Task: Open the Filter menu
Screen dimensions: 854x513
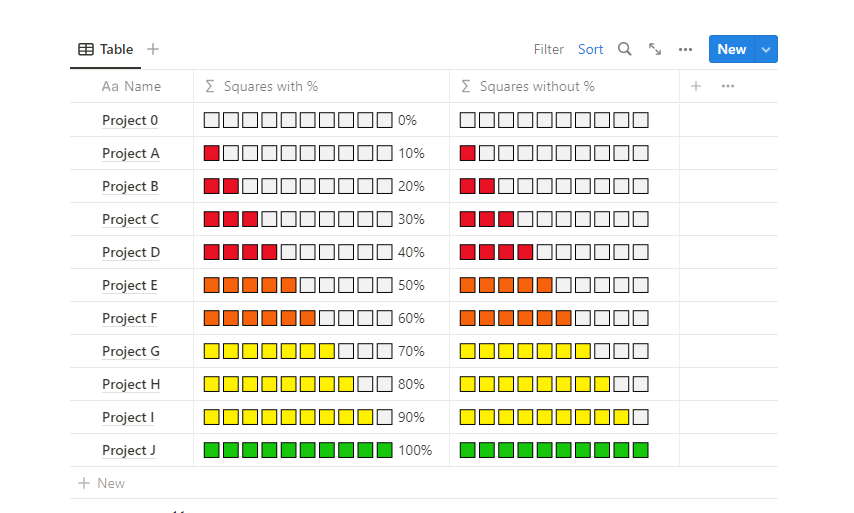Action: click(549, 49)
